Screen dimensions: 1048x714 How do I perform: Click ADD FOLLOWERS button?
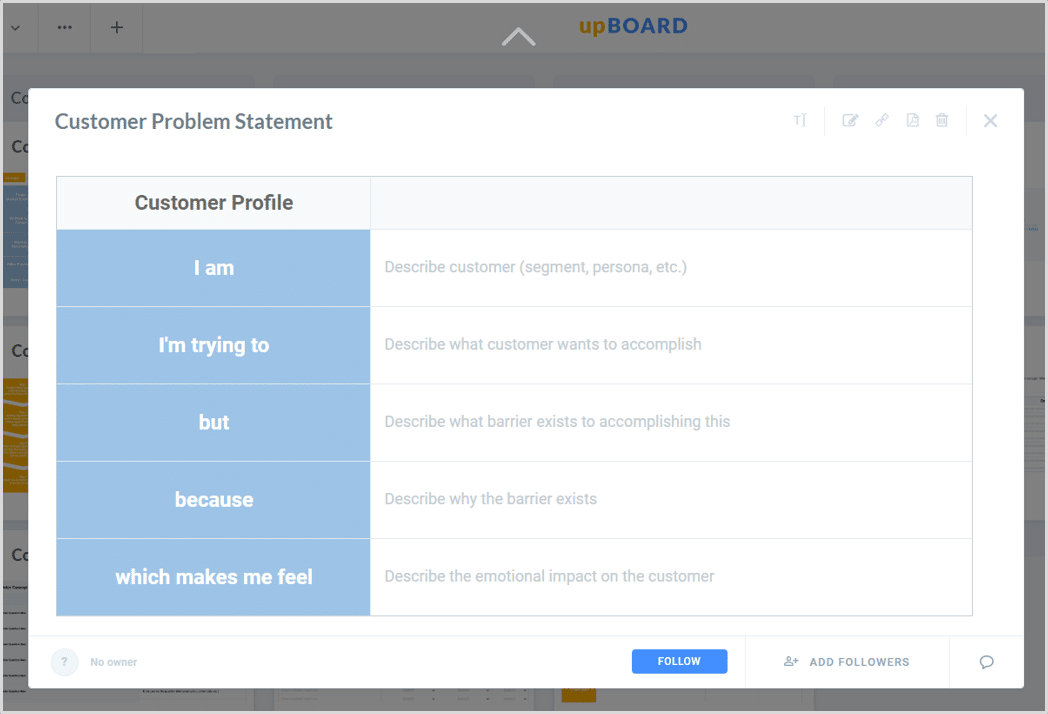(847, 662)
